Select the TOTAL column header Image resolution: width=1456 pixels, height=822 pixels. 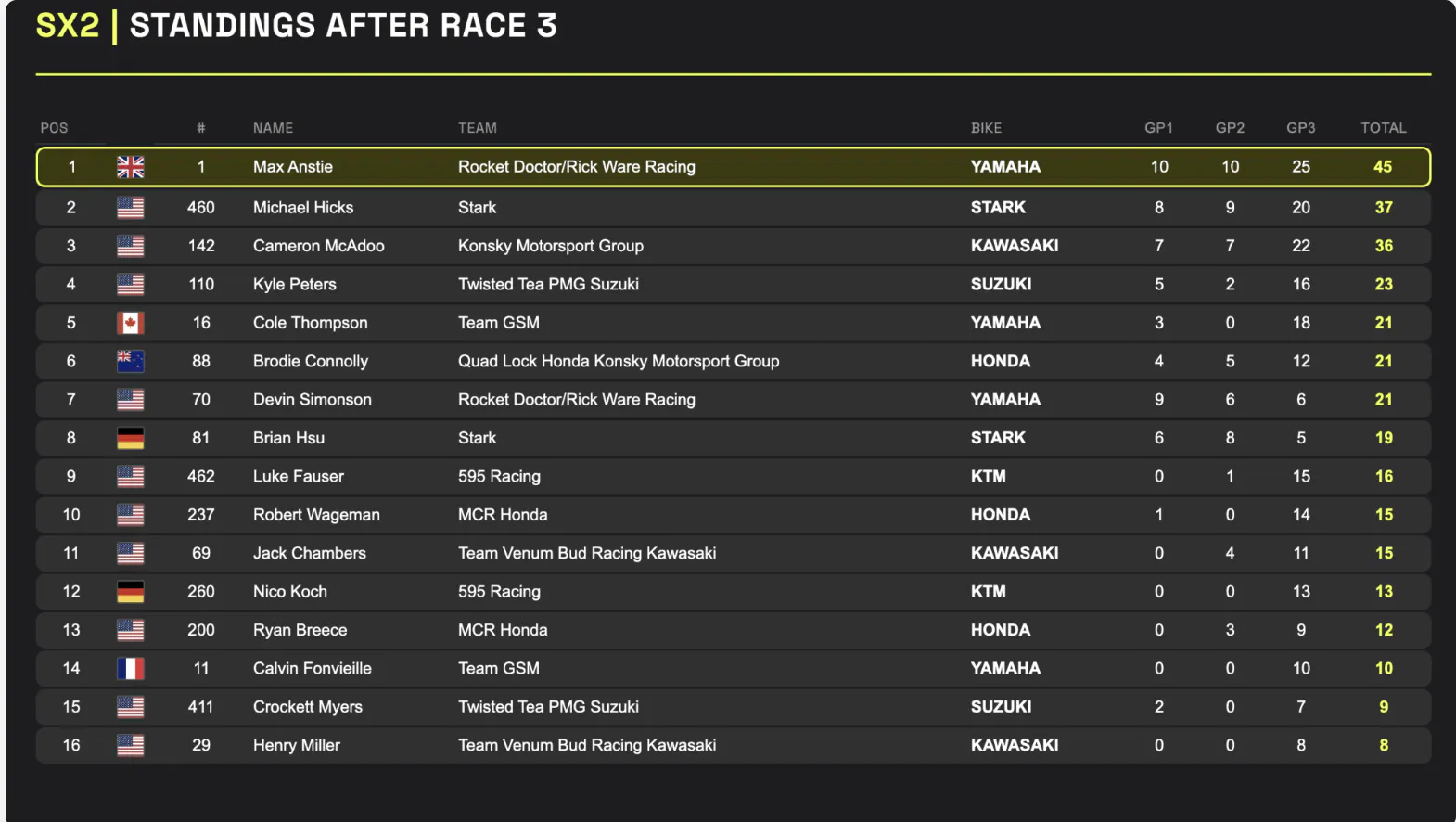point(1383,128)
